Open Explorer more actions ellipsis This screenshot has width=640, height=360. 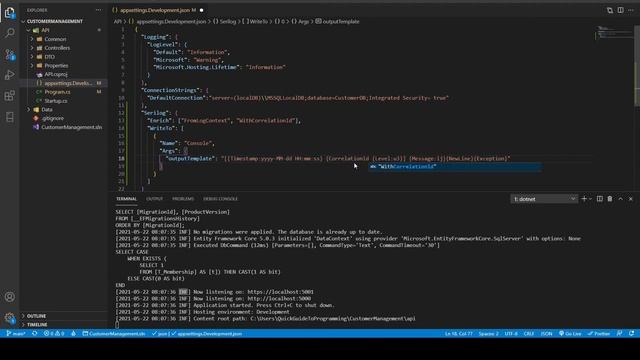pyautogui.click(x=99, y=10)
